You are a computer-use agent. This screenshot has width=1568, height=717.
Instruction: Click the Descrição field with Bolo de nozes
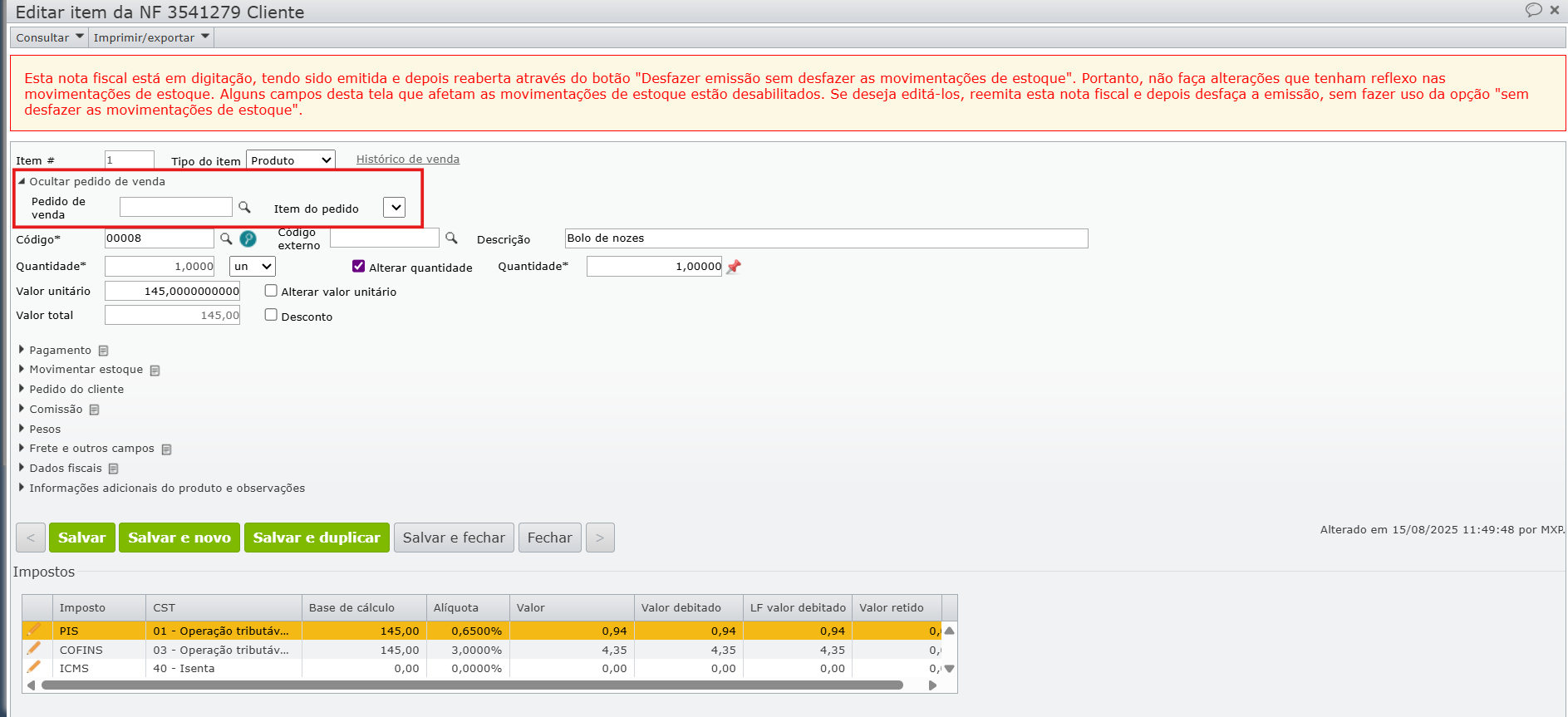[x=827, y=238]
